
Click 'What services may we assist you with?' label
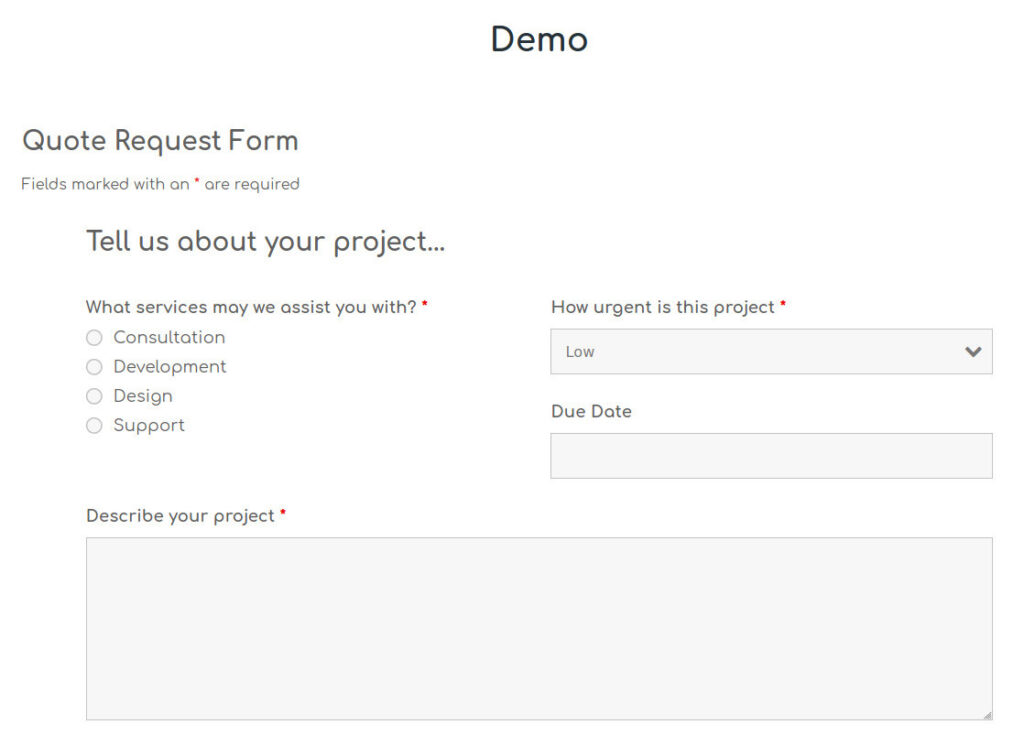[x=251, y=307]
